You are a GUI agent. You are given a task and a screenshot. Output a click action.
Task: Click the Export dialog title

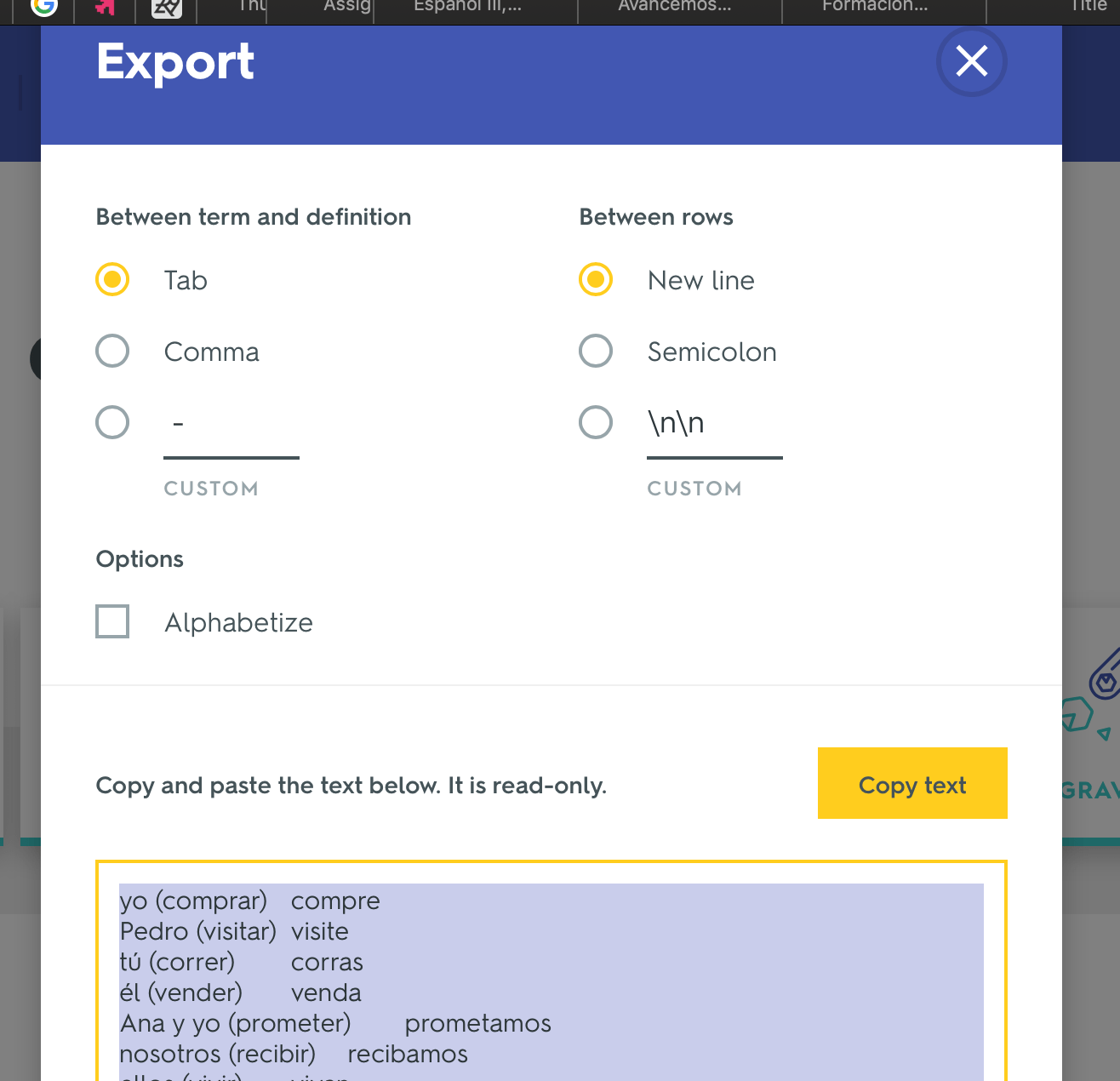coord(175,61)
